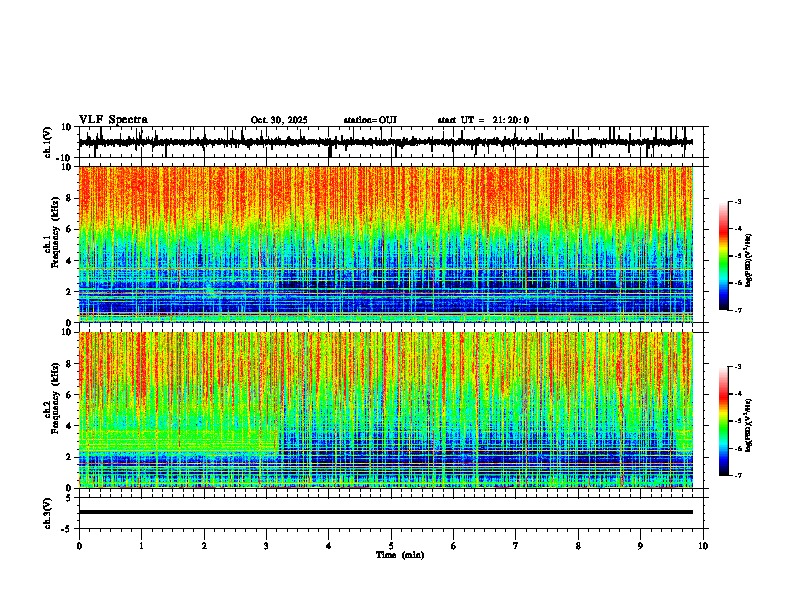Click the time axis tick label "5"
The width and height of the screenshot is (792, 612).
(x=391, y=546)
